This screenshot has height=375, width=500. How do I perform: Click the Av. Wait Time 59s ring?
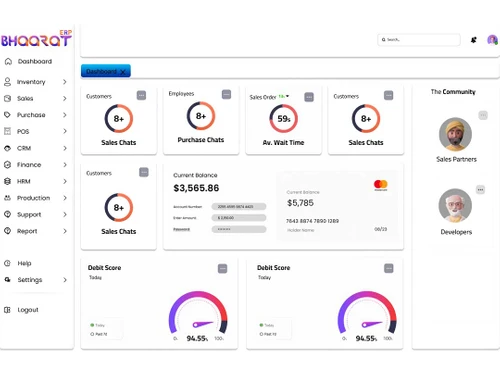tap(284, 118)
